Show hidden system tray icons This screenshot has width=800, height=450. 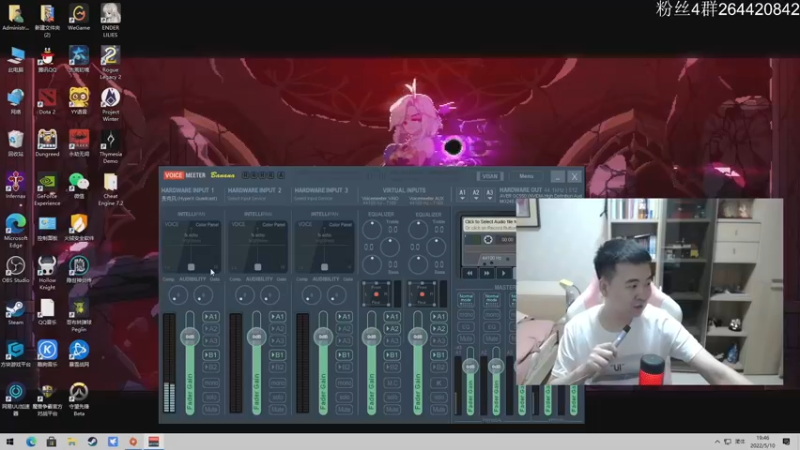(x=717, y=442)
